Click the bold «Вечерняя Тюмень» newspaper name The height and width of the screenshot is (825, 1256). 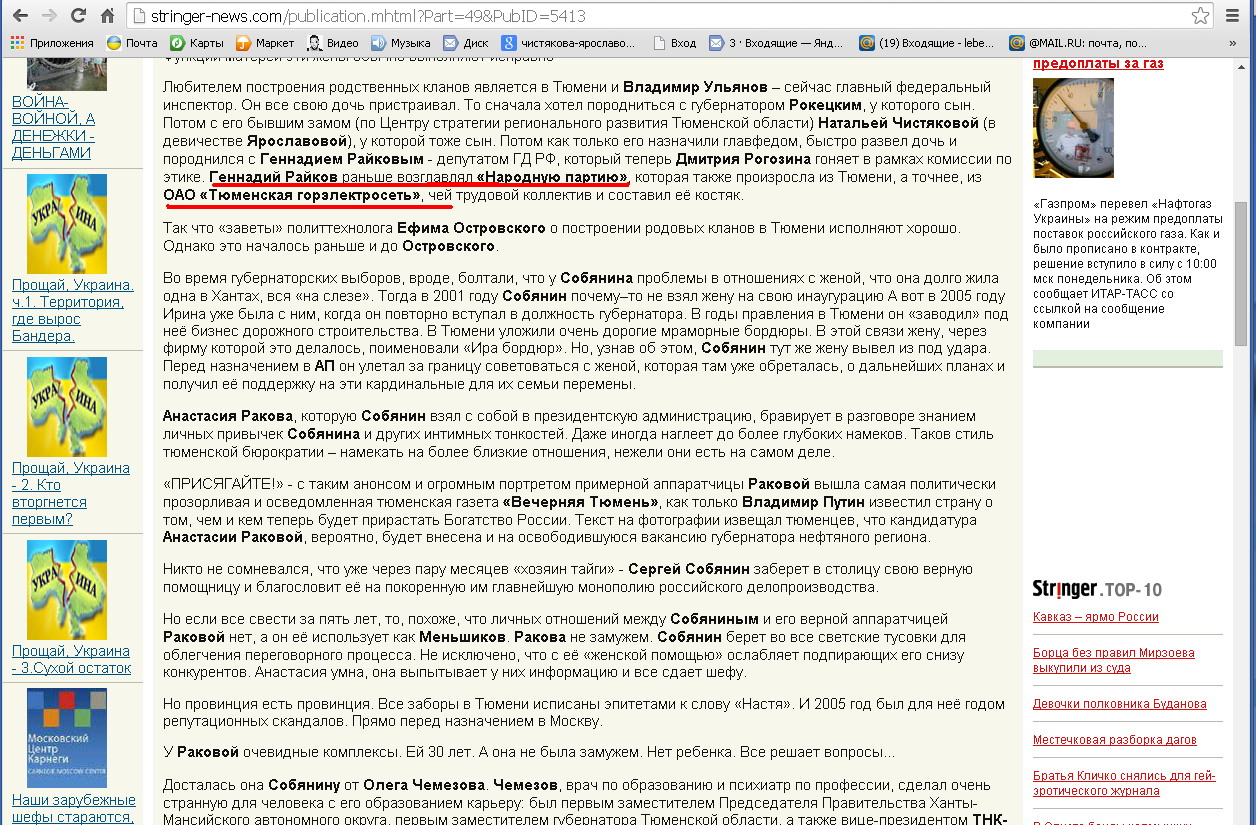[x=580, y=502]
